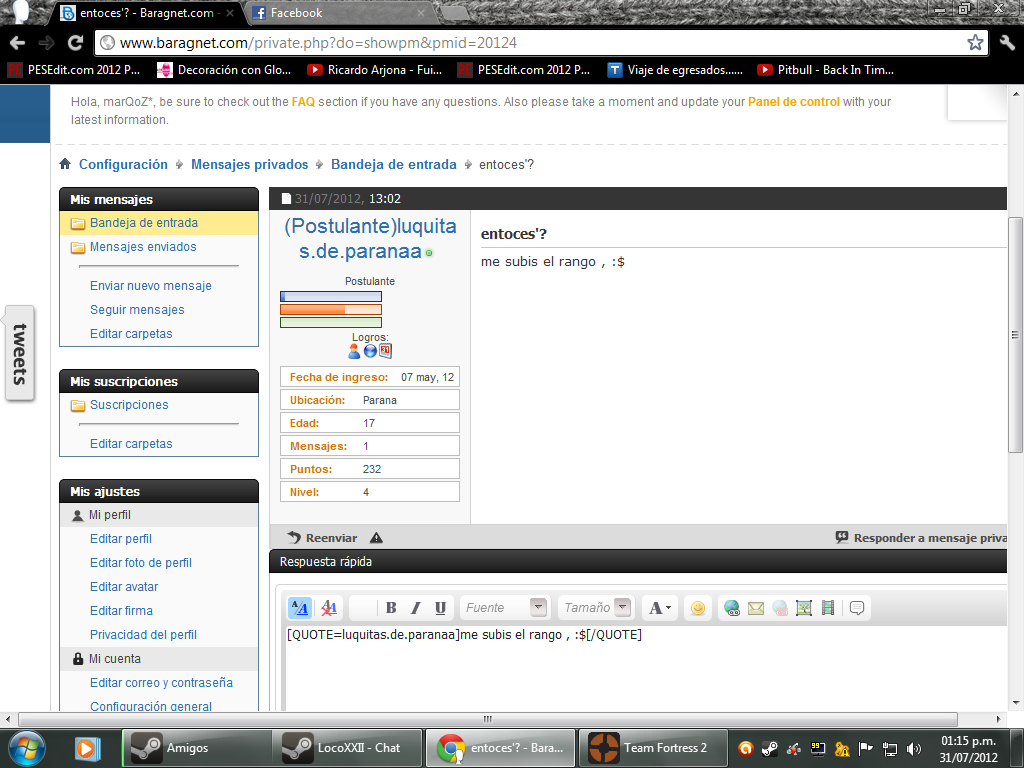
Task: Click the insert link globe icon
Action: point(731,608)
